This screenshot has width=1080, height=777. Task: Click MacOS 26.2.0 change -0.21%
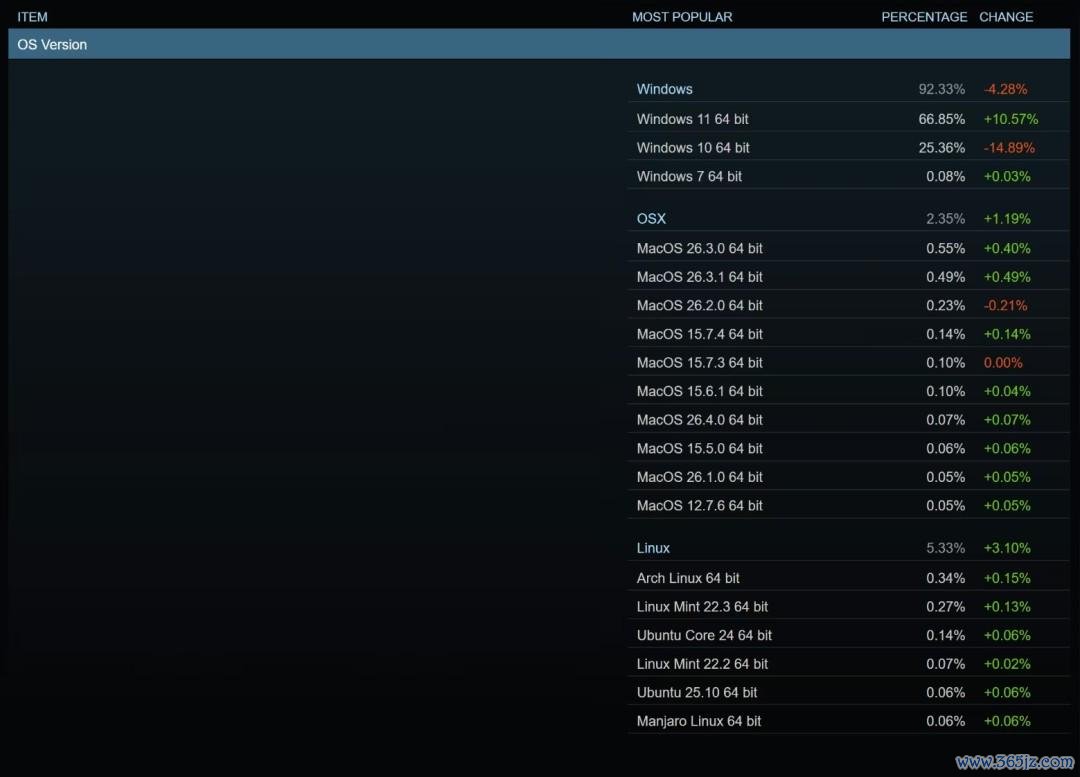pyautogui.click(x=1006, y=305)
